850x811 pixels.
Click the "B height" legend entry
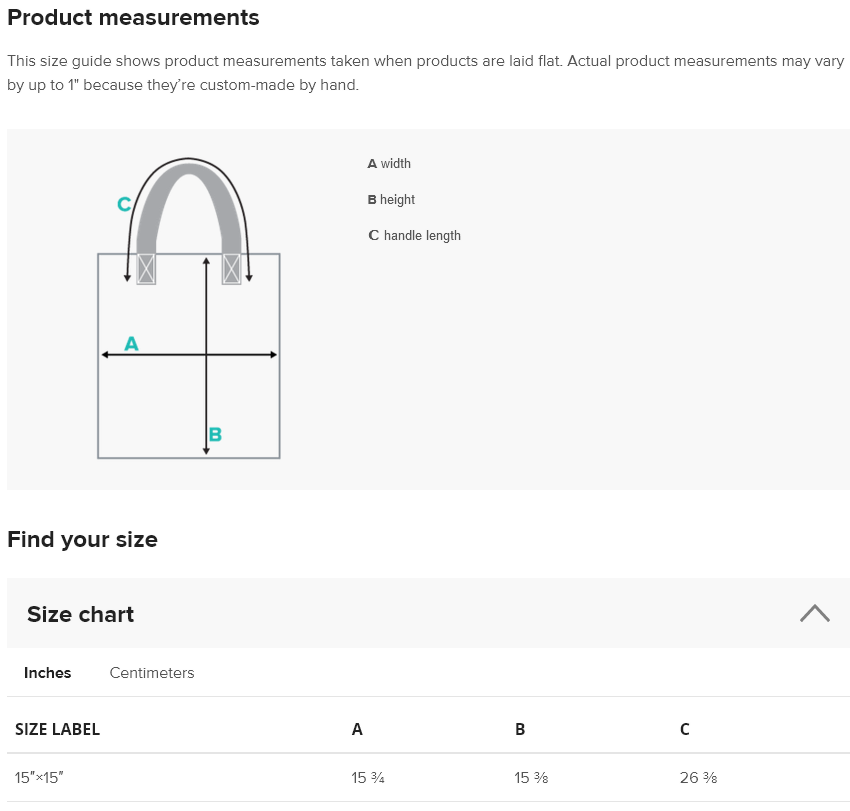(x=391, y=200)
